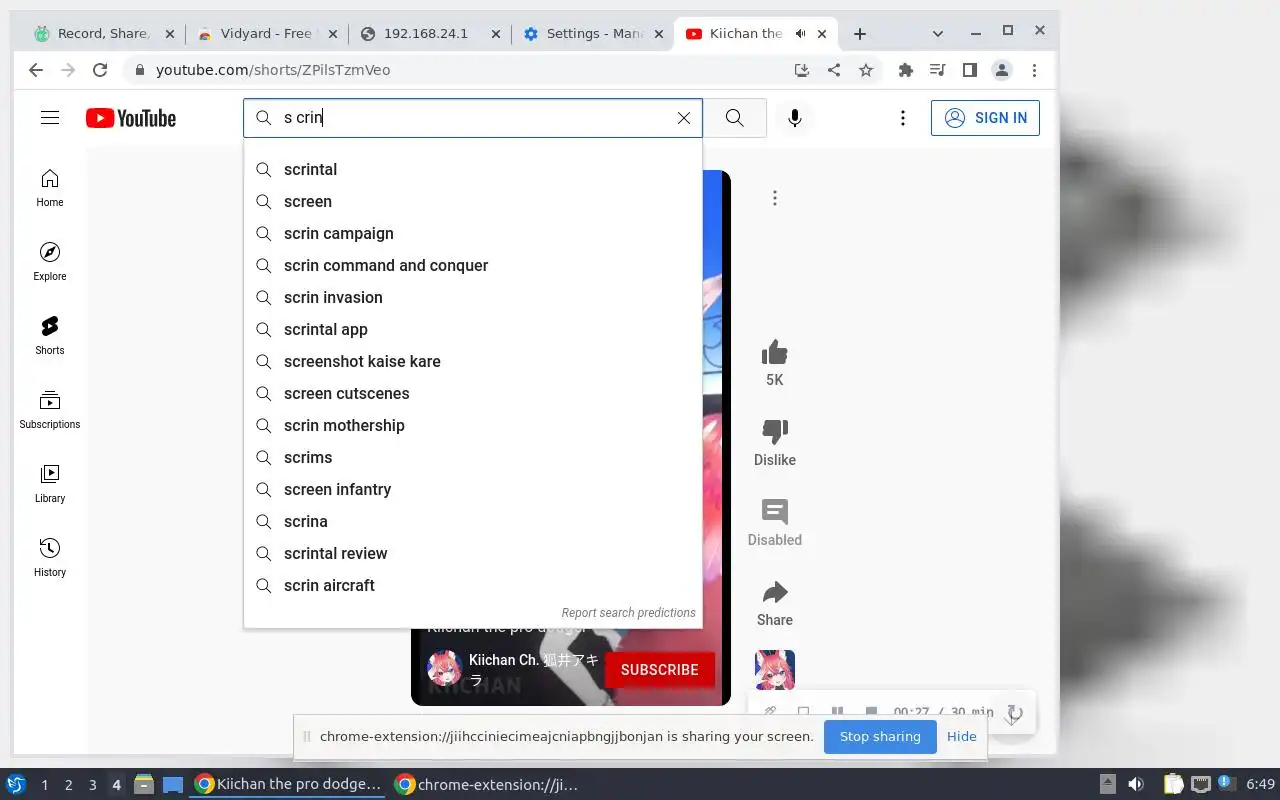Select 'scrin campaign' suggestion
Screen dimensions: 1280x800
coord(473,234)
